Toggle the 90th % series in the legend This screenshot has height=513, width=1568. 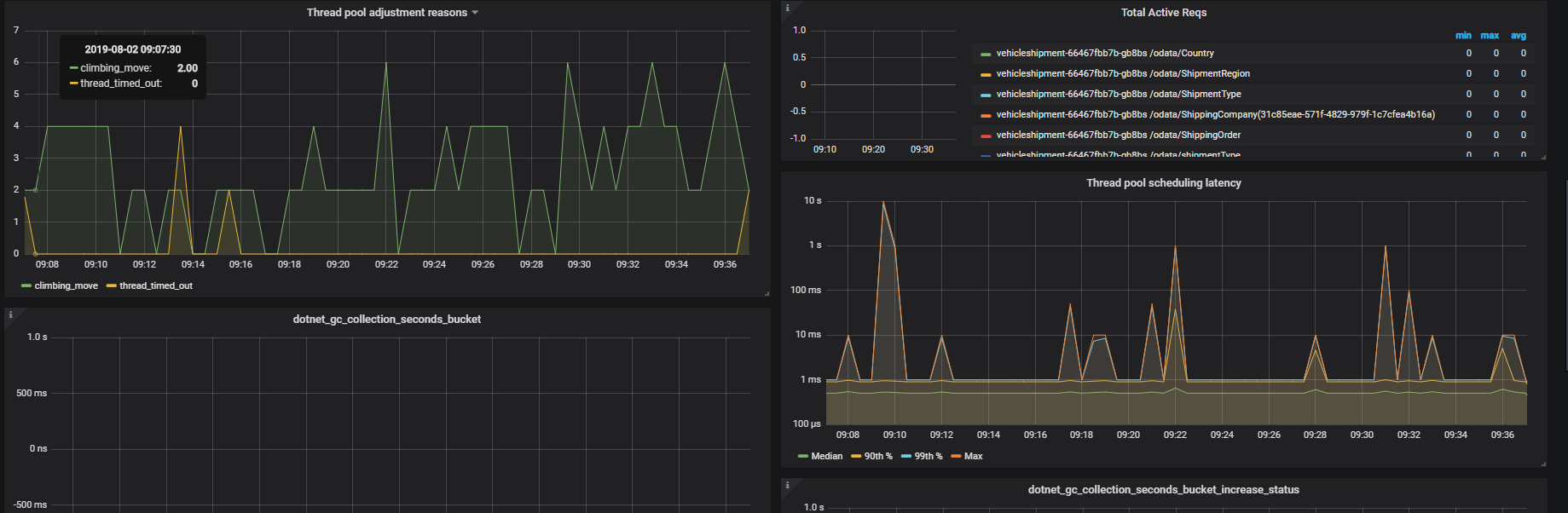point(878,457)
